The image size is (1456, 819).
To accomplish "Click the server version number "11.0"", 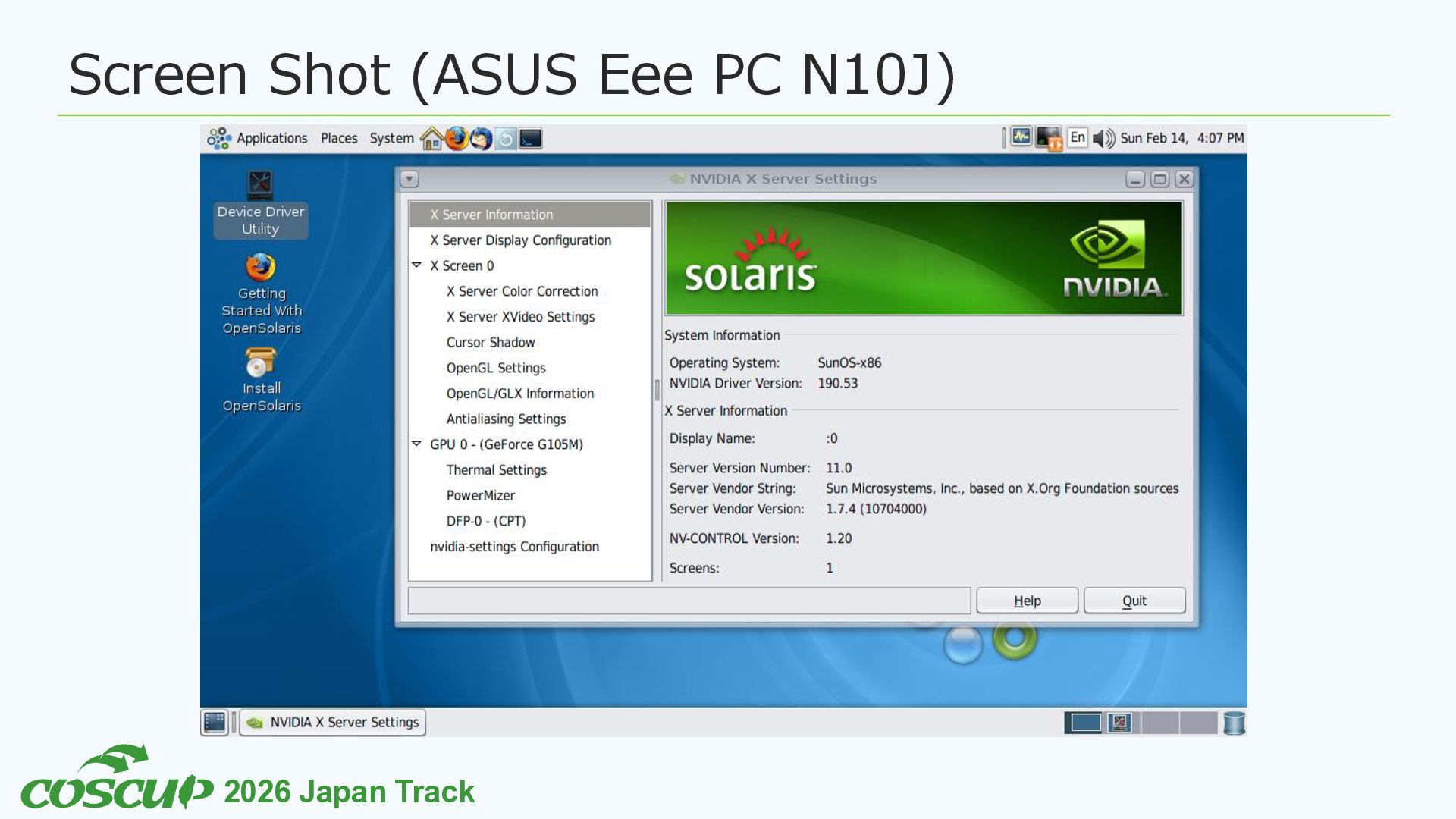I will (x=838, y=468).
